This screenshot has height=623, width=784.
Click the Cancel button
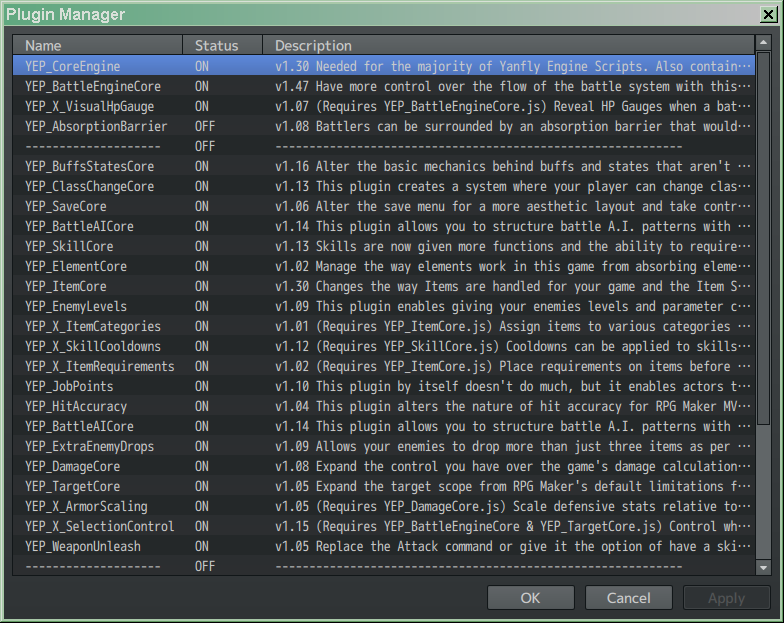628,598
